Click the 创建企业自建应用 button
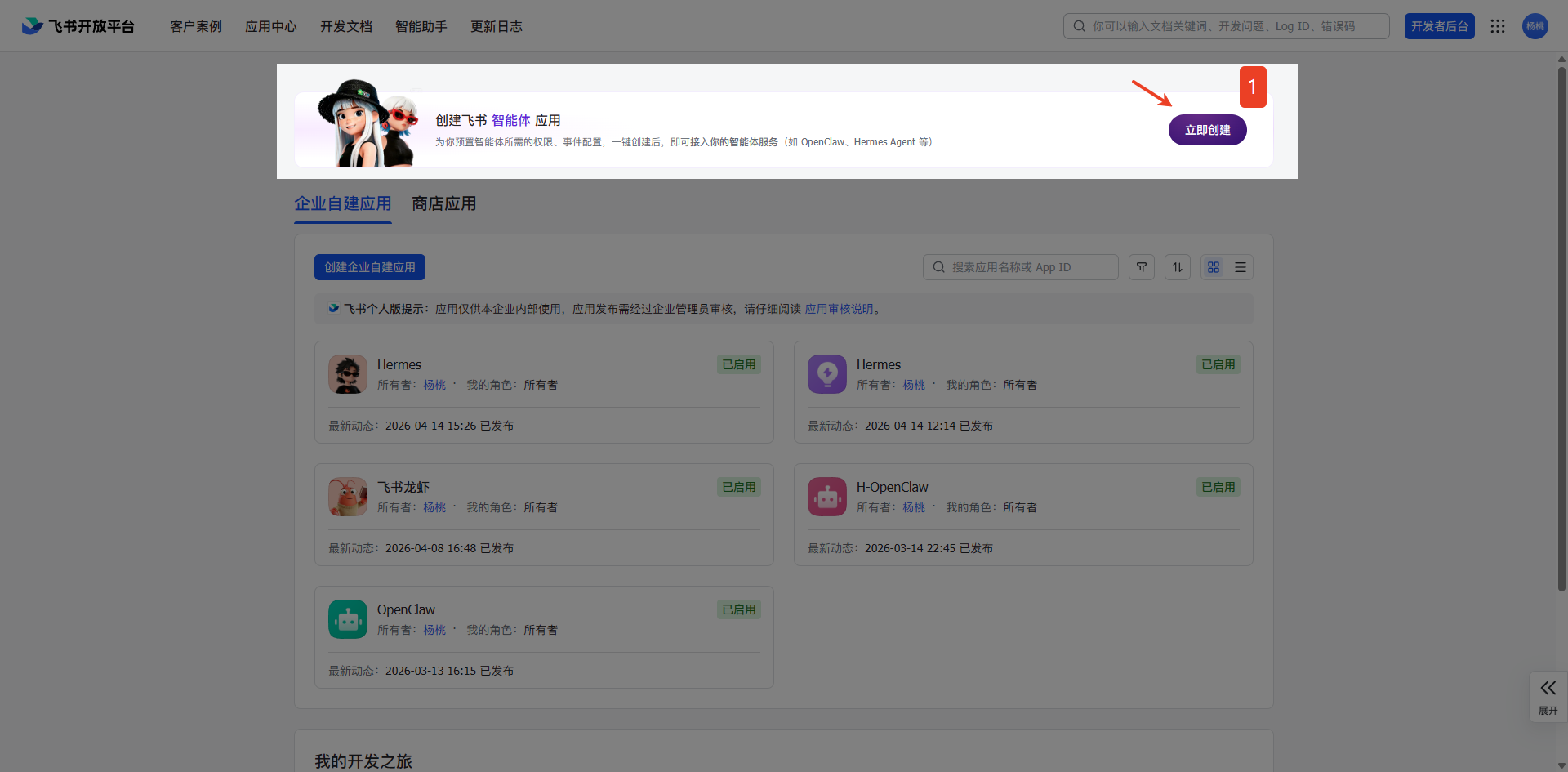 click(370, 267)
